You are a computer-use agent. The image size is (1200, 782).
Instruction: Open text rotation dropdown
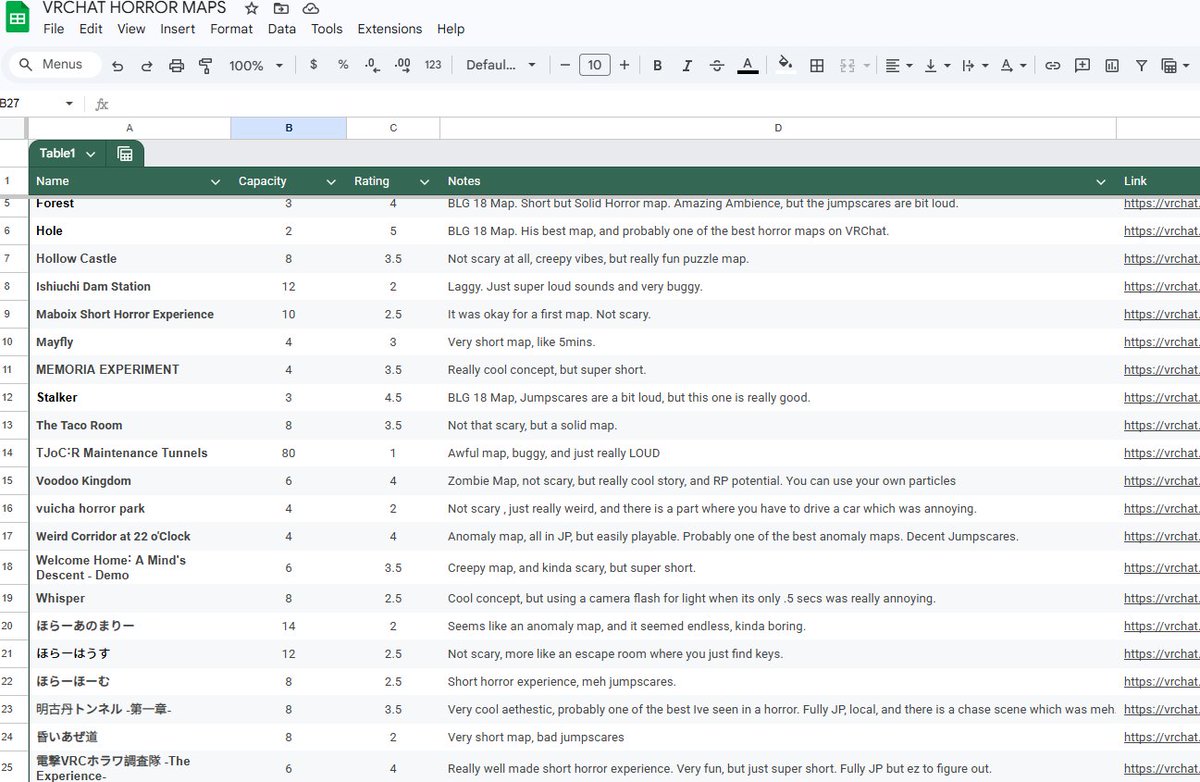1013,65
